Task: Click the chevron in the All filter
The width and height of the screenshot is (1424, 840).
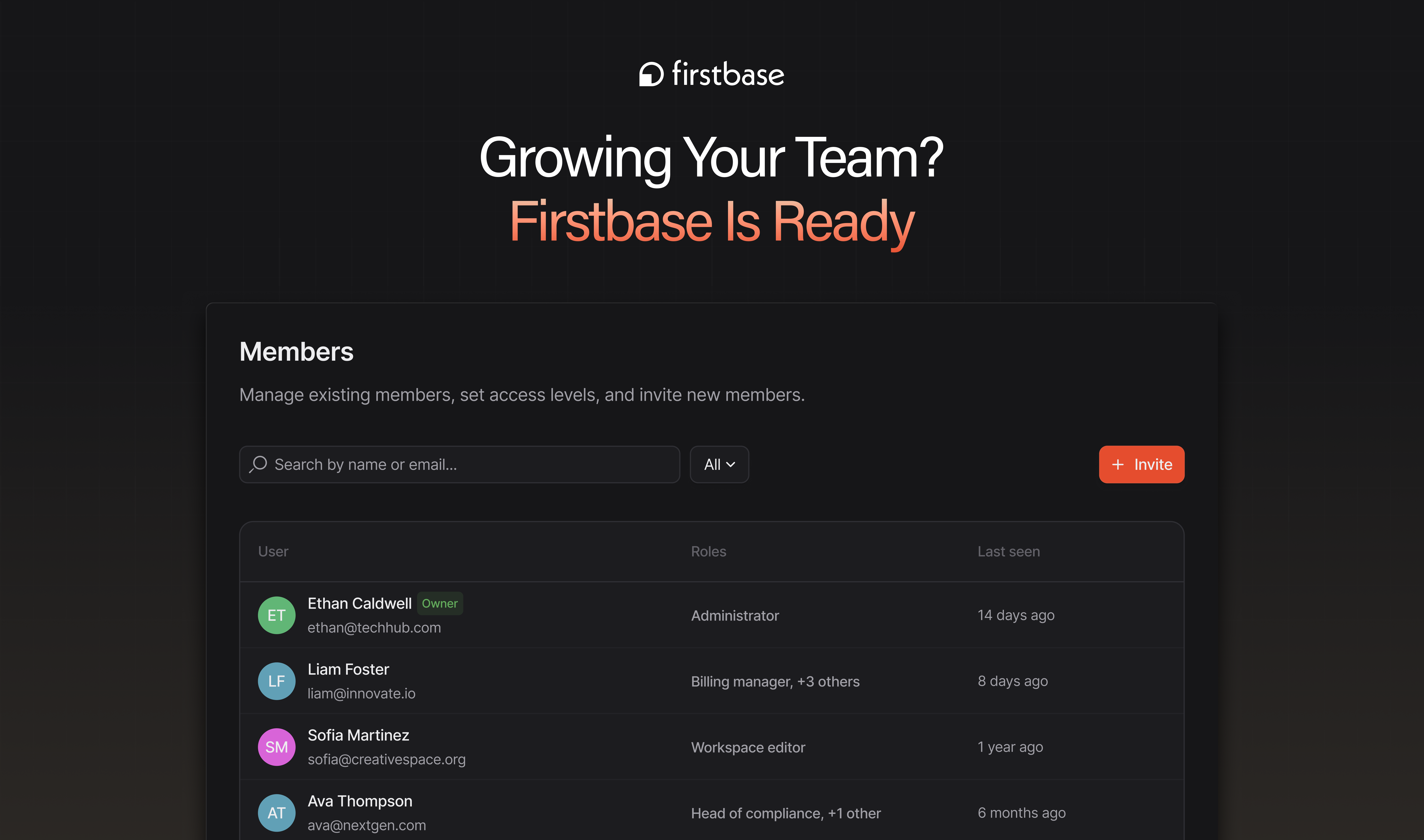Action: [x=731, y=465]
